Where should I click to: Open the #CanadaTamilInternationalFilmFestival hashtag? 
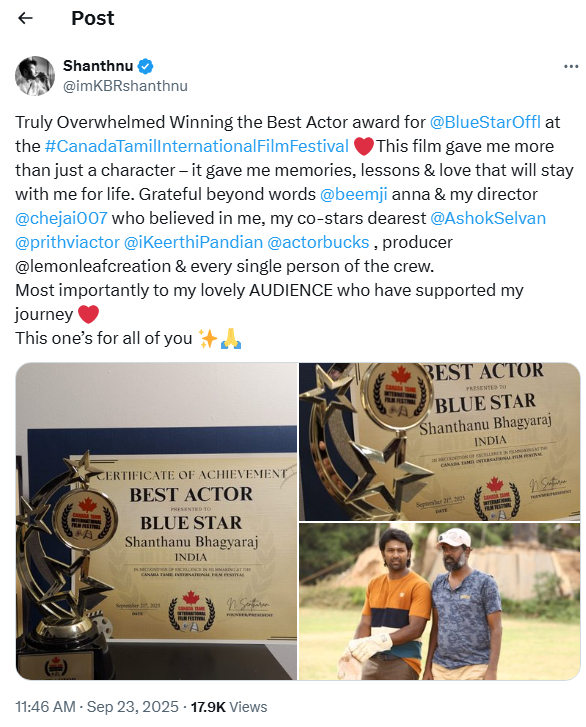pos(197,146)
